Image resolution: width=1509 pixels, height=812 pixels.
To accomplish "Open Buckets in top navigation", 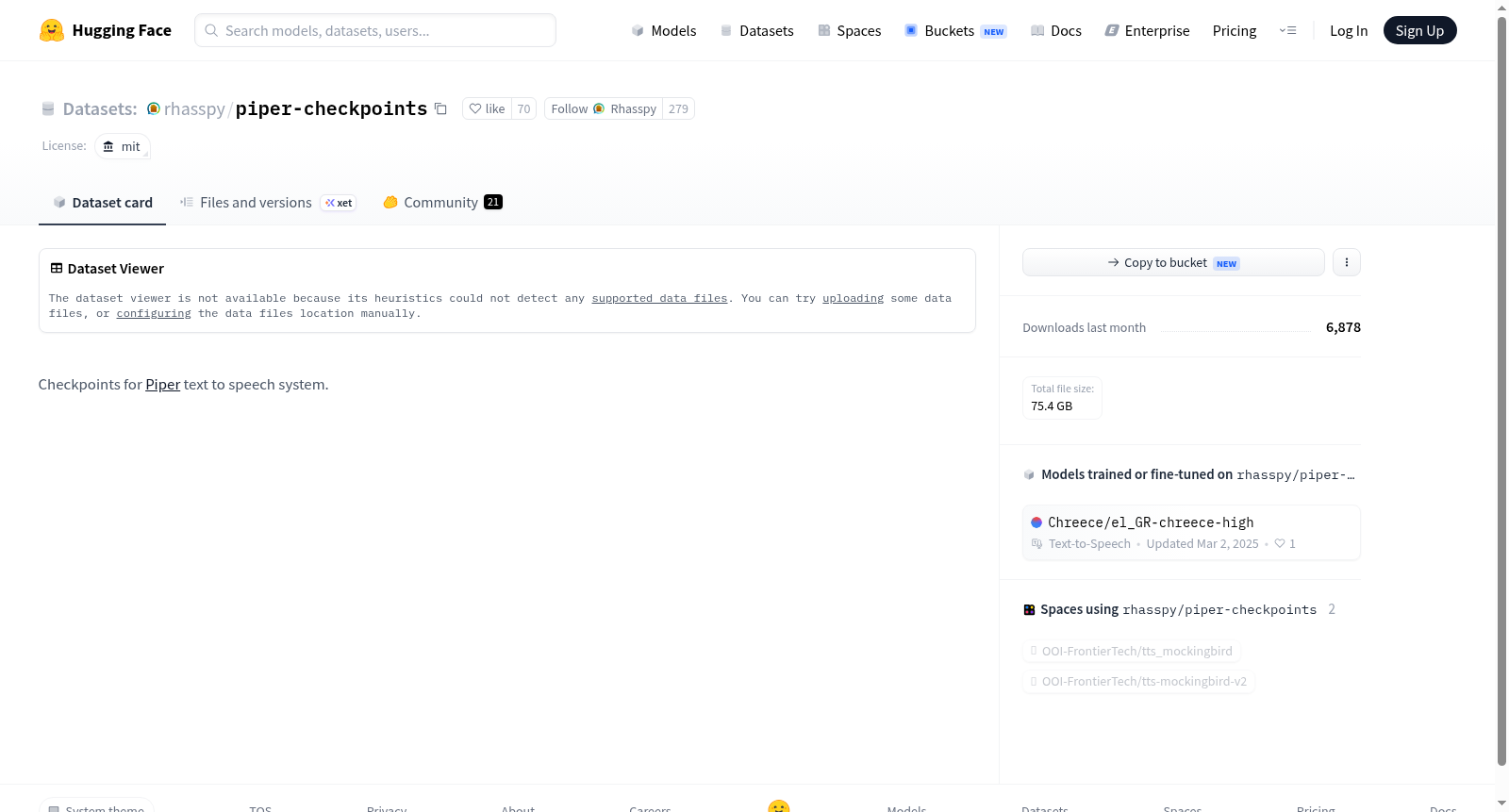I will pos(955,30).
